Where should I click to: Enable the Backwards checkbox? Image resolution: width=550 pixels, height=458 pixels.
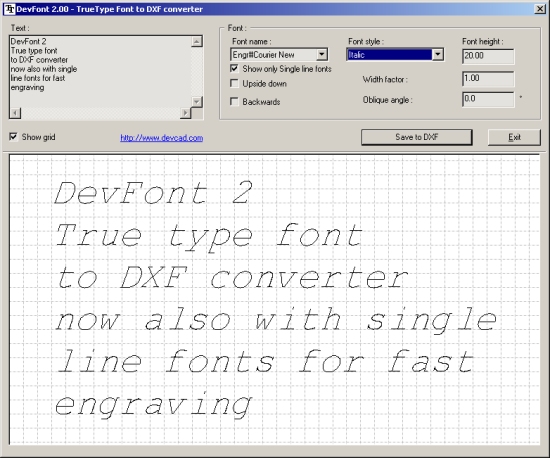[x=234, y=101]
